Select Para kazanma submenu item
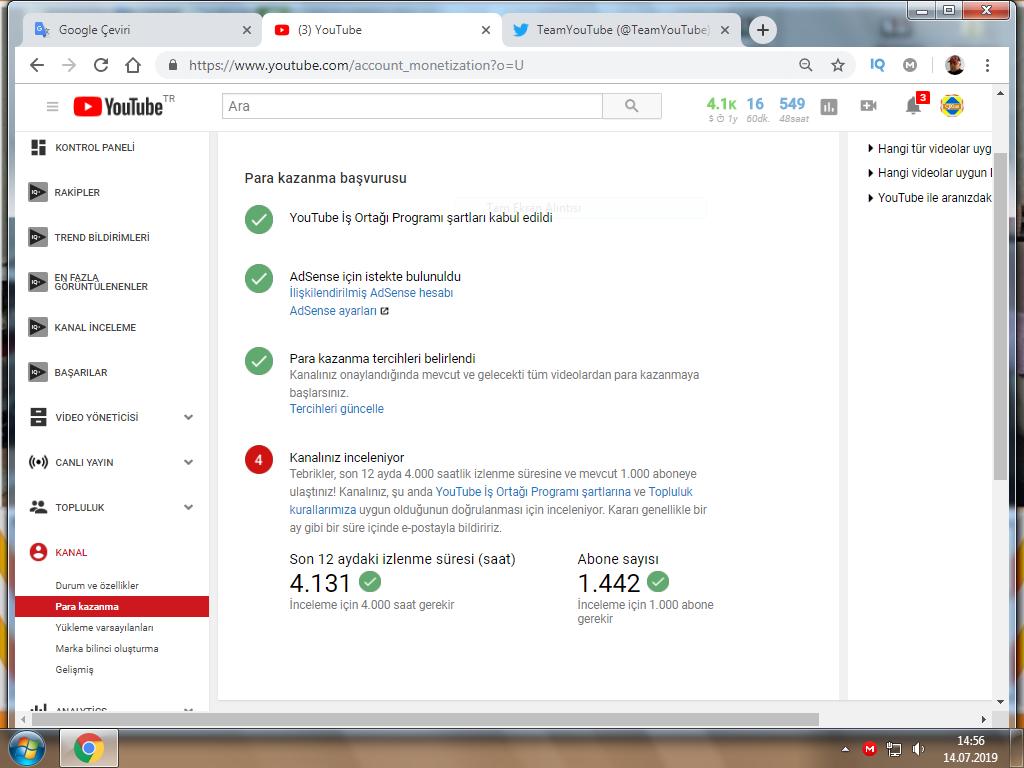Viewport: 1024px width, 768px height. (112, 607)
